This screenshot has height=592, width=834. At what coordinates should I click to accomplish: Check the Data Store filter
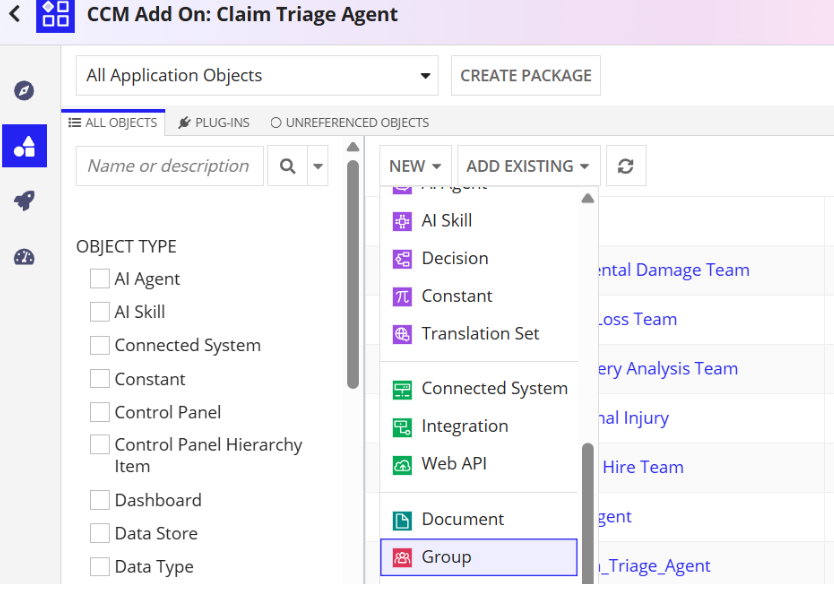click(x=99, y=533)
